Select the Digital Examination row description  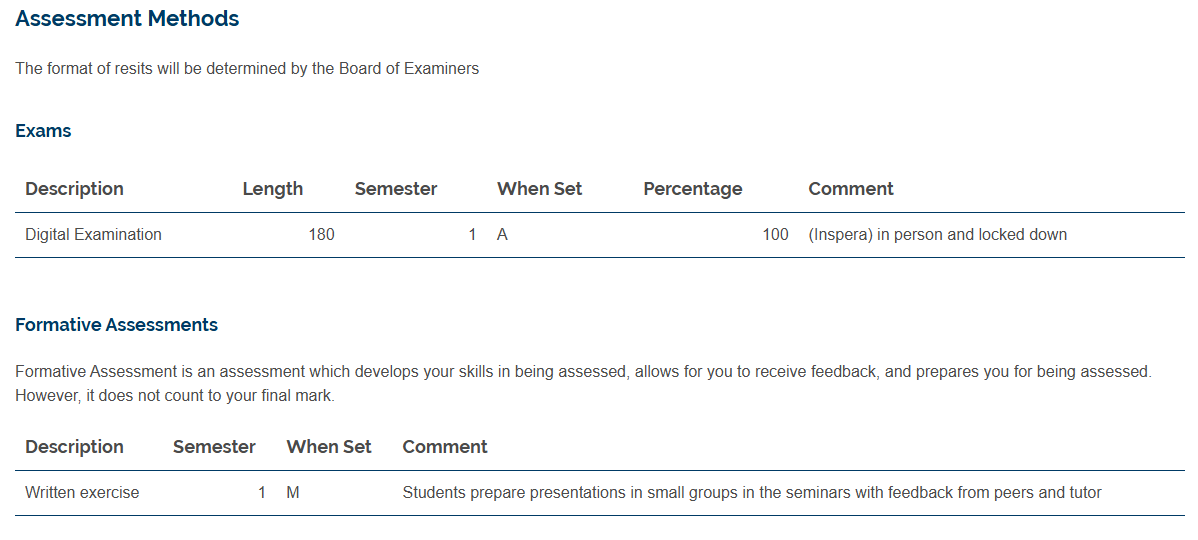(93, 235)
